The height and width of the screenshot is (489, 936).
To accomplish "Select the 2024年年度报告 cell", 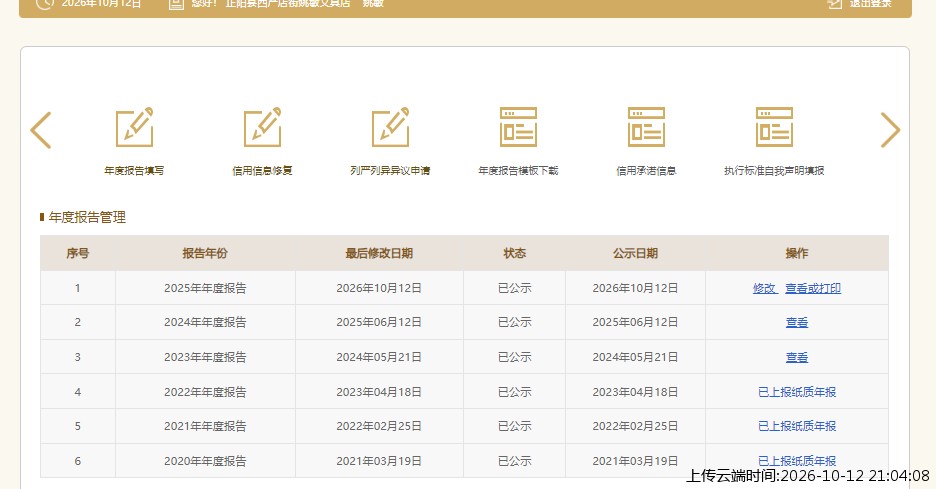I will coord(205,322).
